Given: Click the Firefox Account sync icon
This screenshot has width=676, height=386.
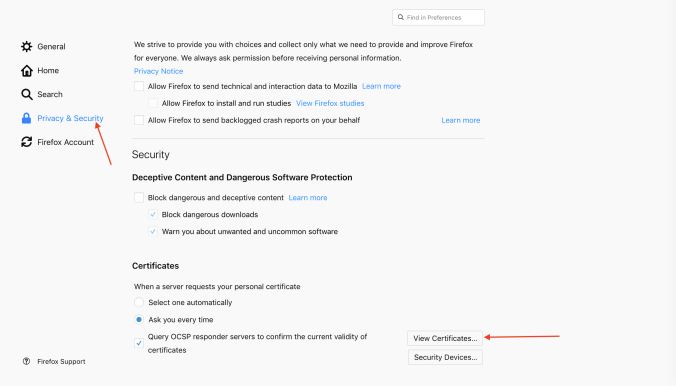Looking at the screenshot, I should [x=27, y=142].
